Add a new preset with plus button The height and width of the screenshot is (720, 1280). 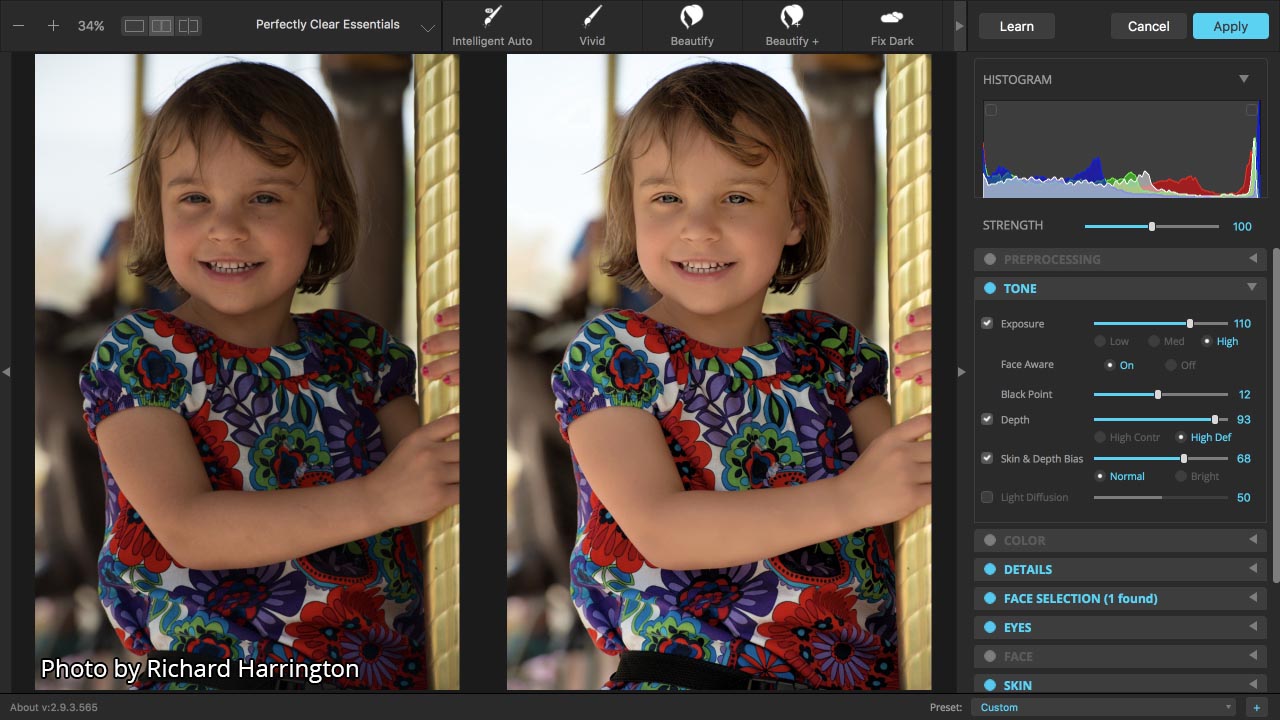[1257, 707]
